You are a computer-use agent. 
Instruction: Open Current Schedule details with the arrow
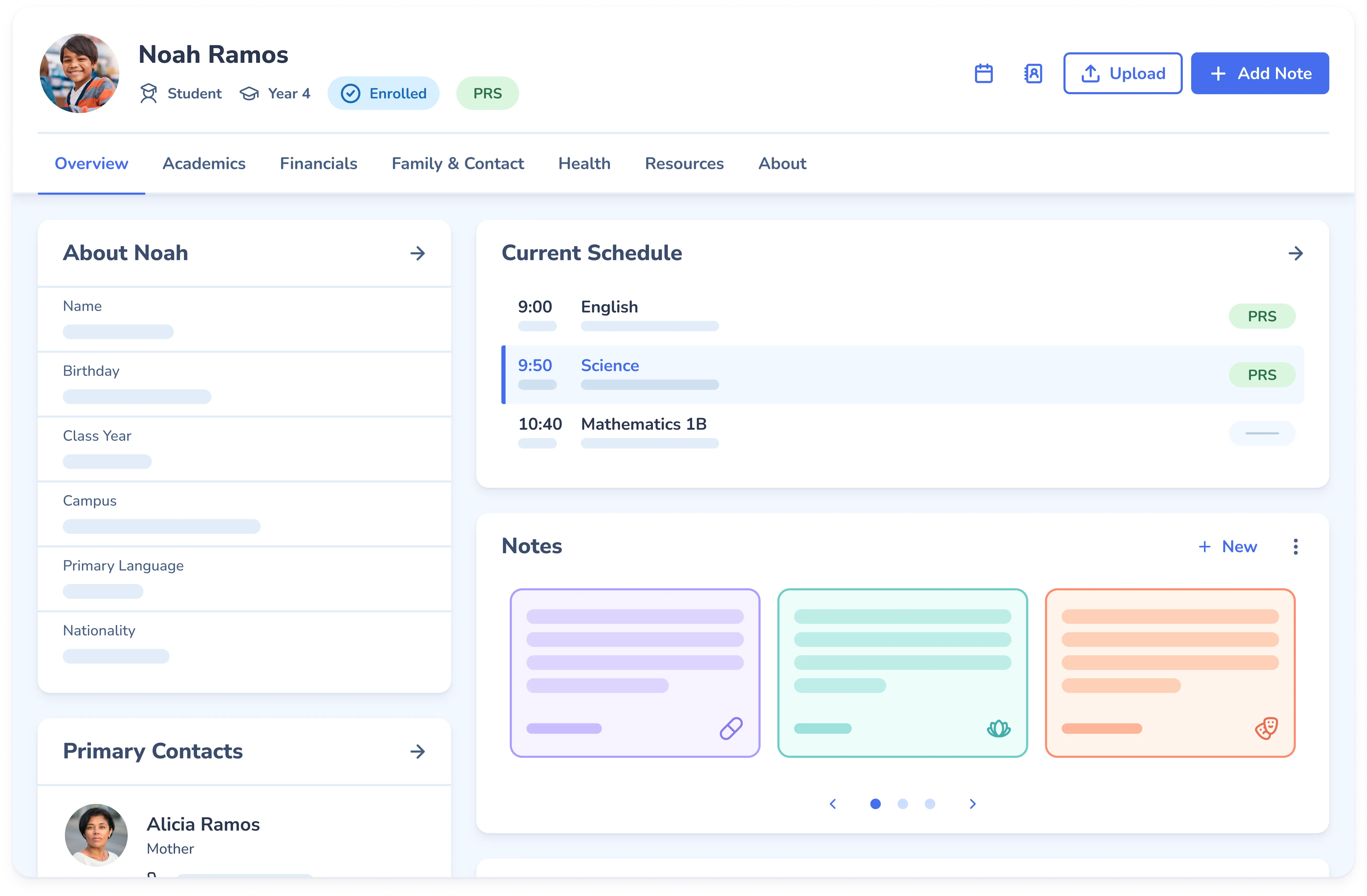tap(1296, 253)
